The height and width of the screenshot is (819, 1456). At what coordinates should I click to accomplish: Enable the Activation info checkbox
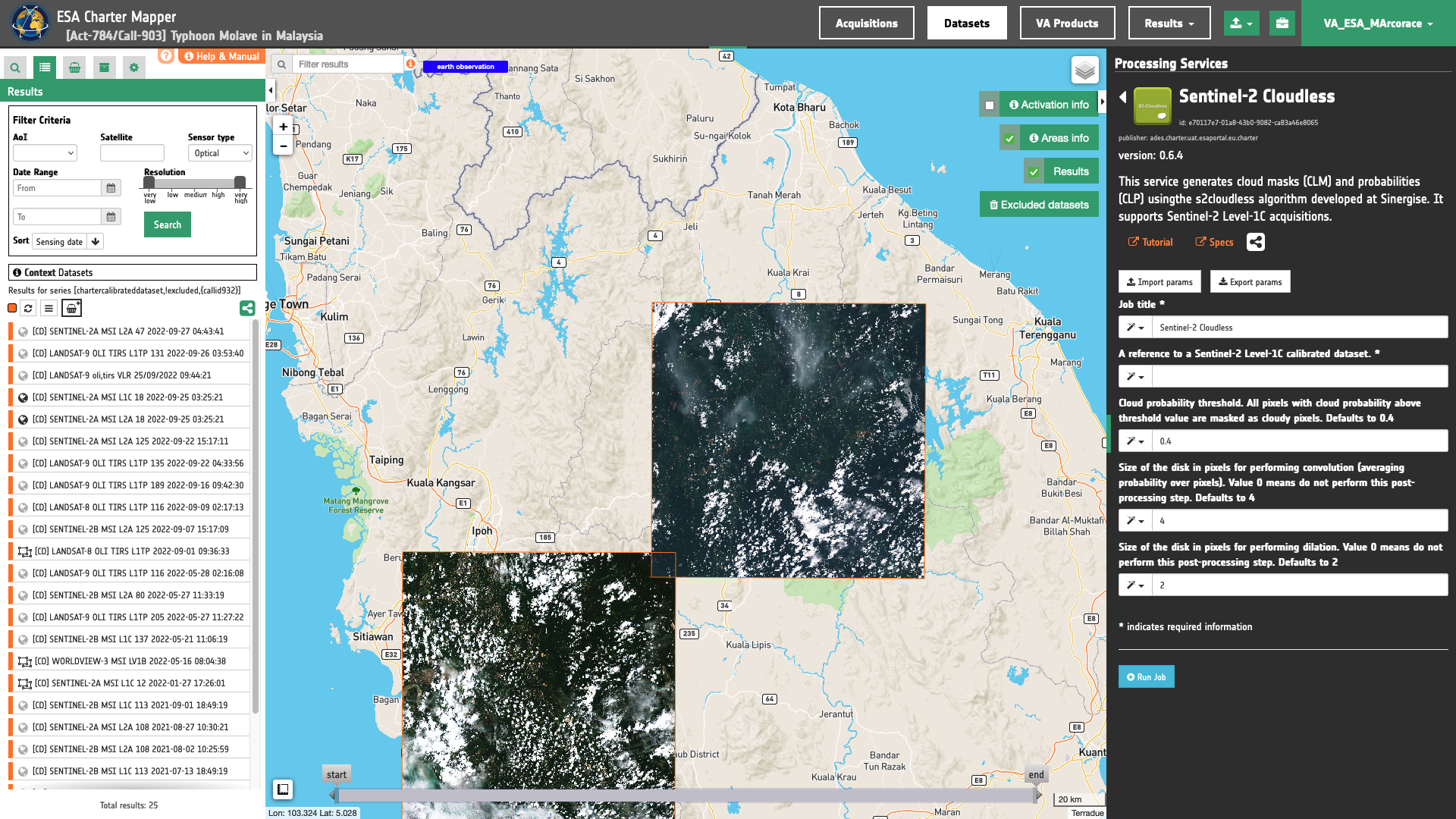coord(990,105)
